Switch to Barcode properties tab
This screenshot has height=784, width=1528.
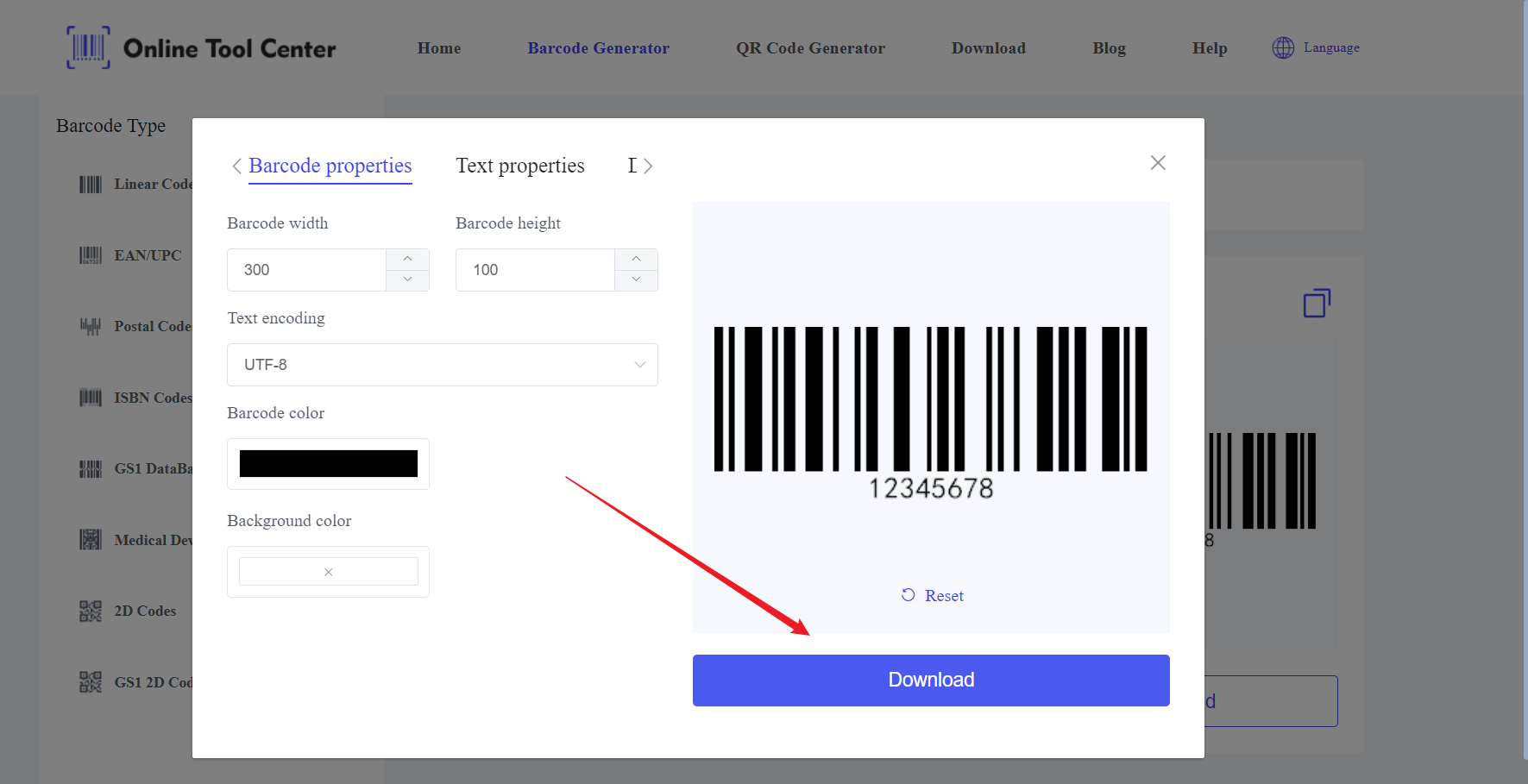[330, 166]
